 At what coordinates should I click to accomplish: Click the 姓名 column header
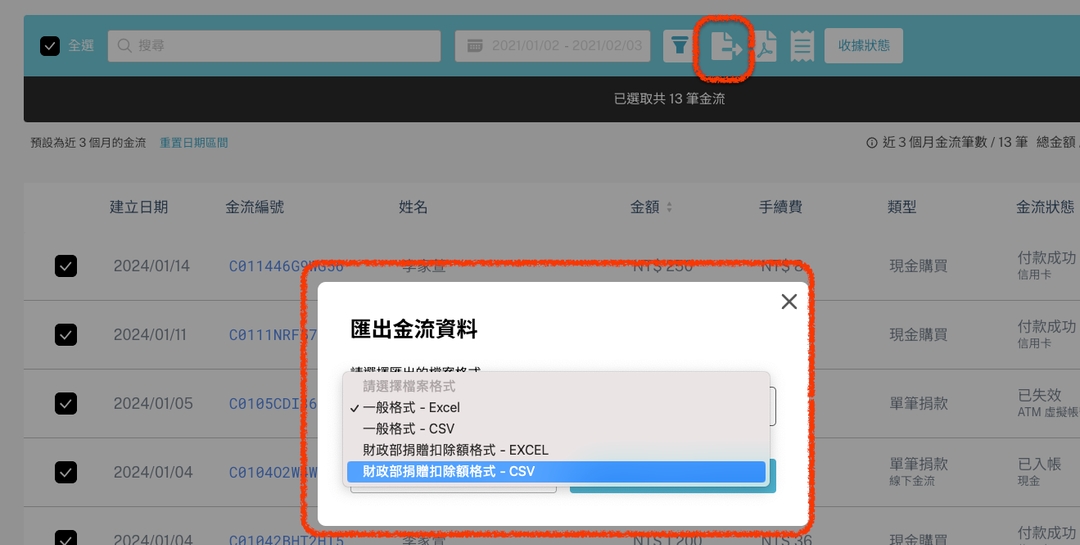[x=413, y=207]
